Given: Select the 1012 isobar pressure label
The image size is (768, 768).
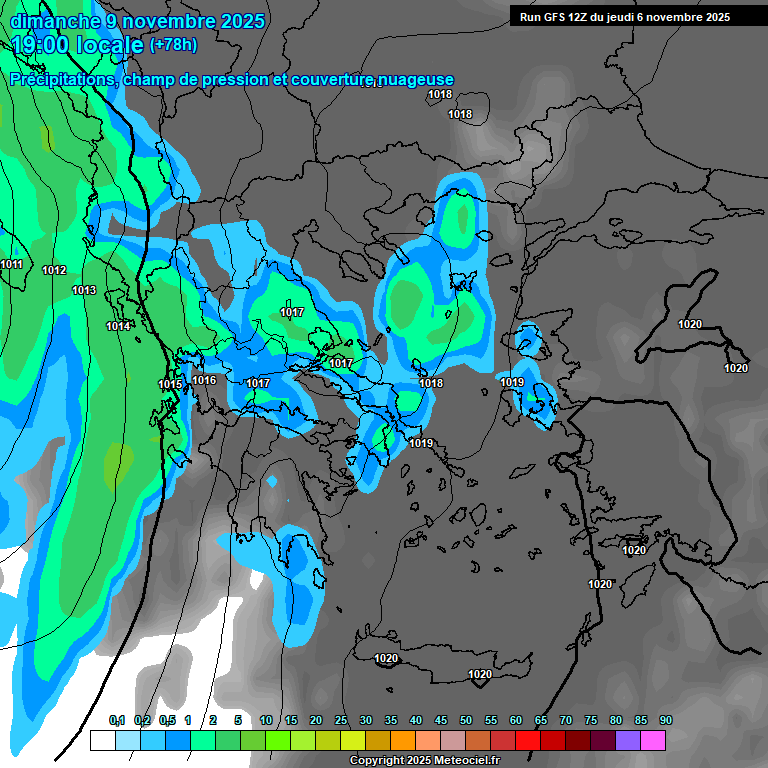Looking at the screenshot, I should click(54, 271).
